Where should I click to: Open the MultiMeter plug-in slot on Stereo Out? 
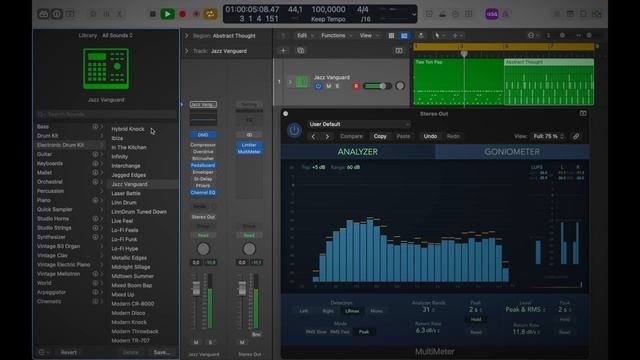pos(249,152)
